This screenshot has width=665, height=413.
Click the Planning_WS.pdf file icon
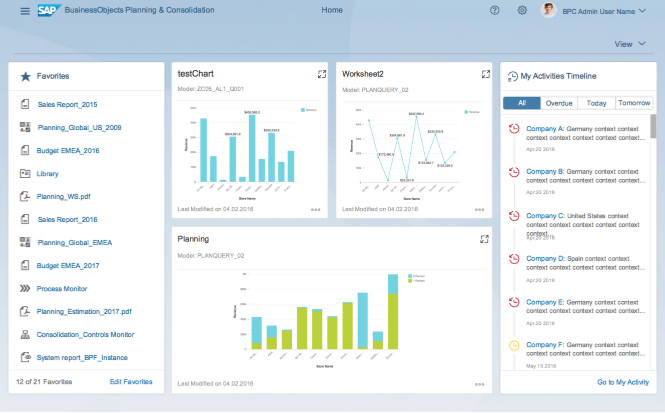(25, 196)
